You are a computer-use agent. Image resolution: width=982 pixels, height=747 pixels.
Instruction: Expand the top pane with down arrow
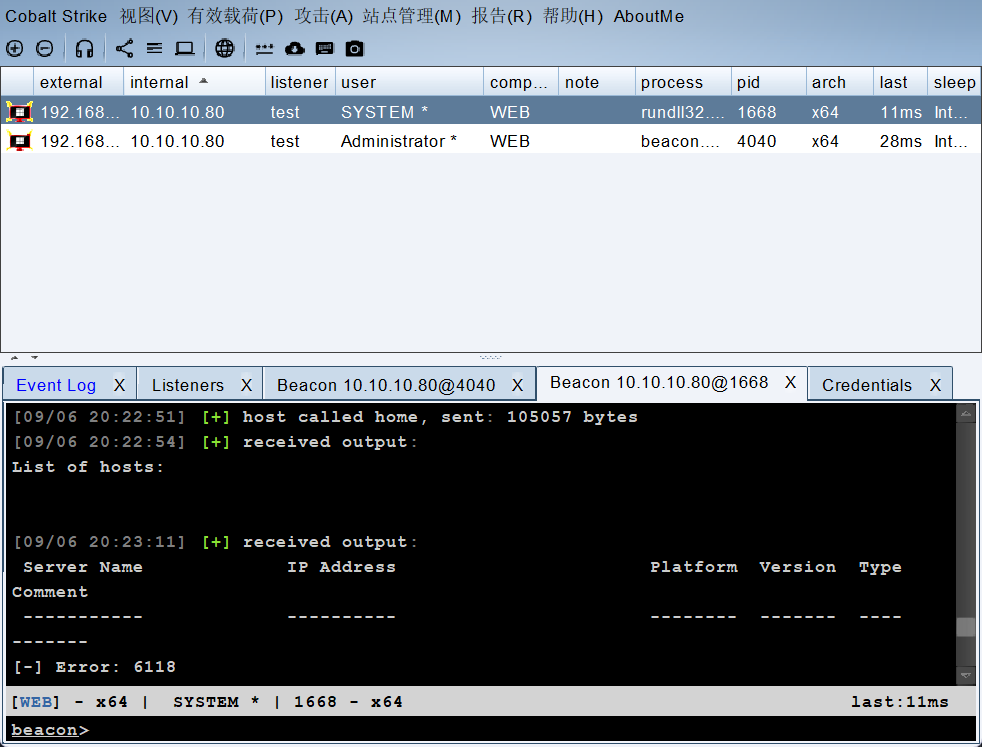(x=34, y=358)
